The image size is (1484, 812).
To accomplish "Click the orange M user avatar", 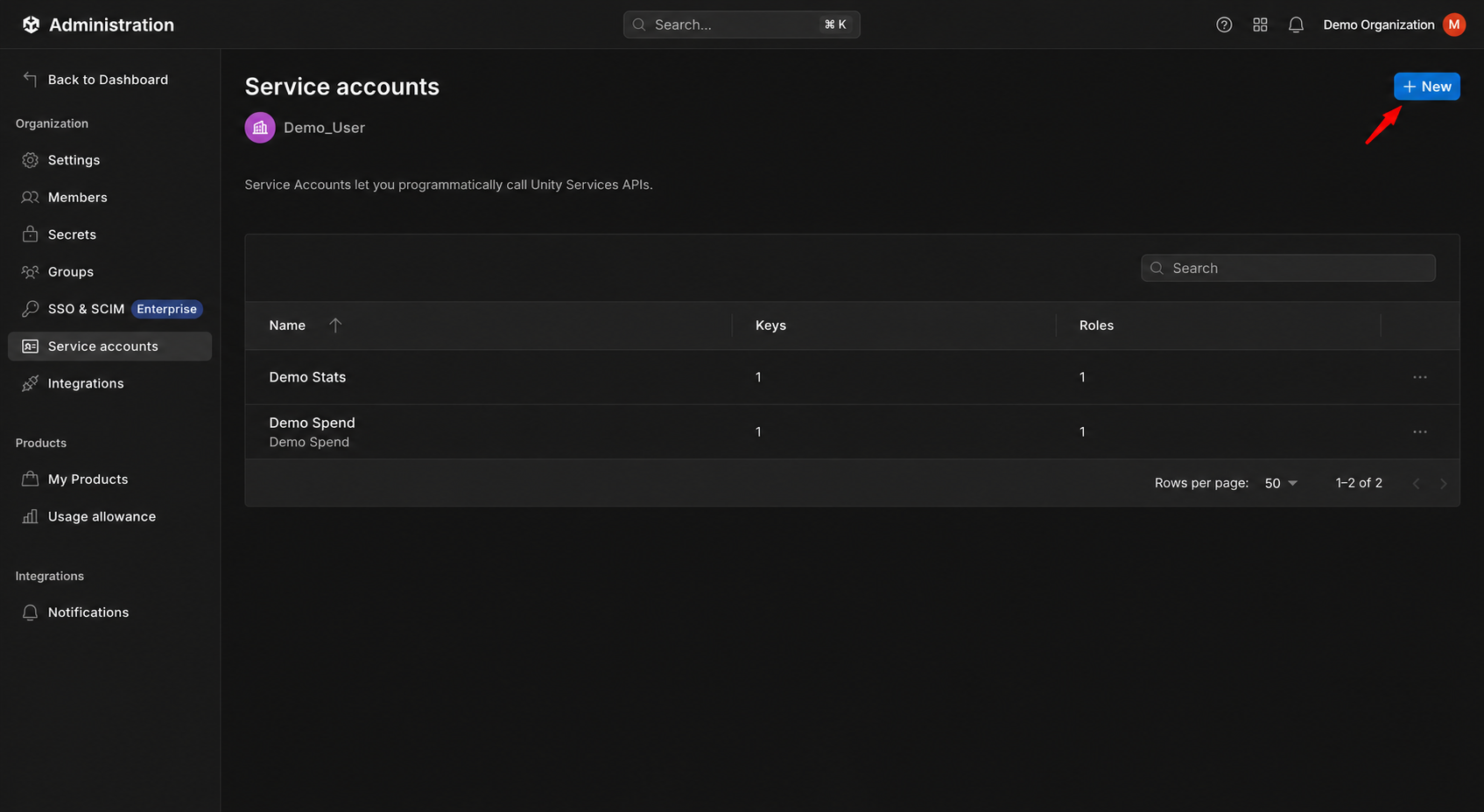I will click(1454, 24).
